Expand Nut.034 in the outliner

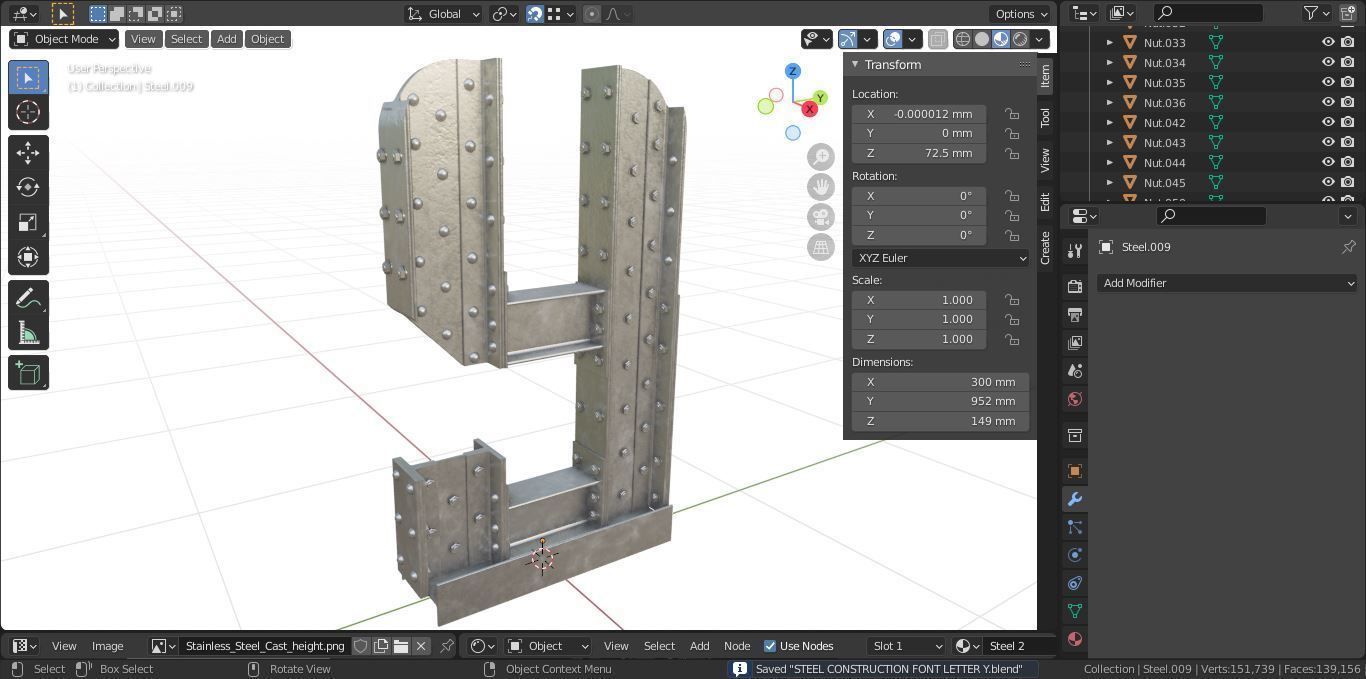click(x=1109, y=62)
